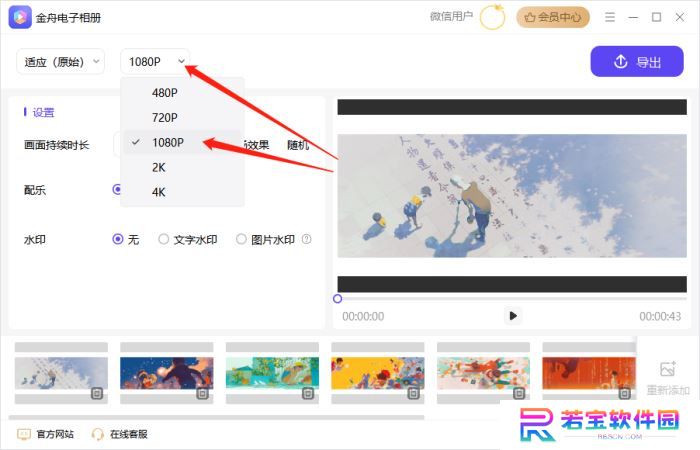The height and width of the screenshot is (450, 700).
Task: Click the 画面持续时长 label
Action: [x=57, y=145]
